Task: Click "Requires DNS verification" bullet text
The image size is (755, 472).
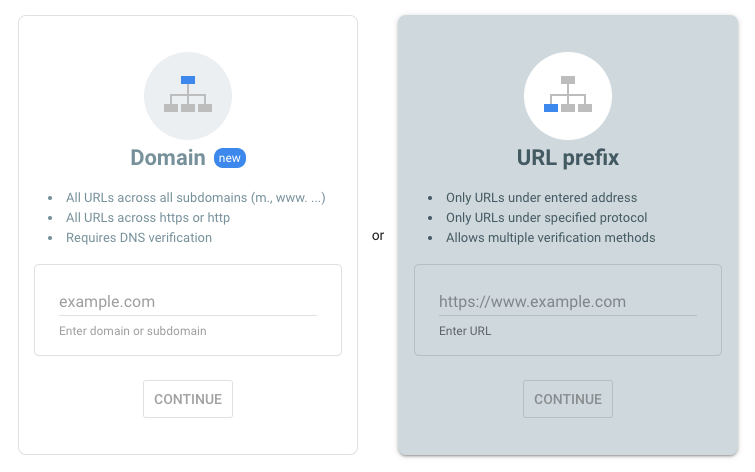Action: click(x=139, y=238)
